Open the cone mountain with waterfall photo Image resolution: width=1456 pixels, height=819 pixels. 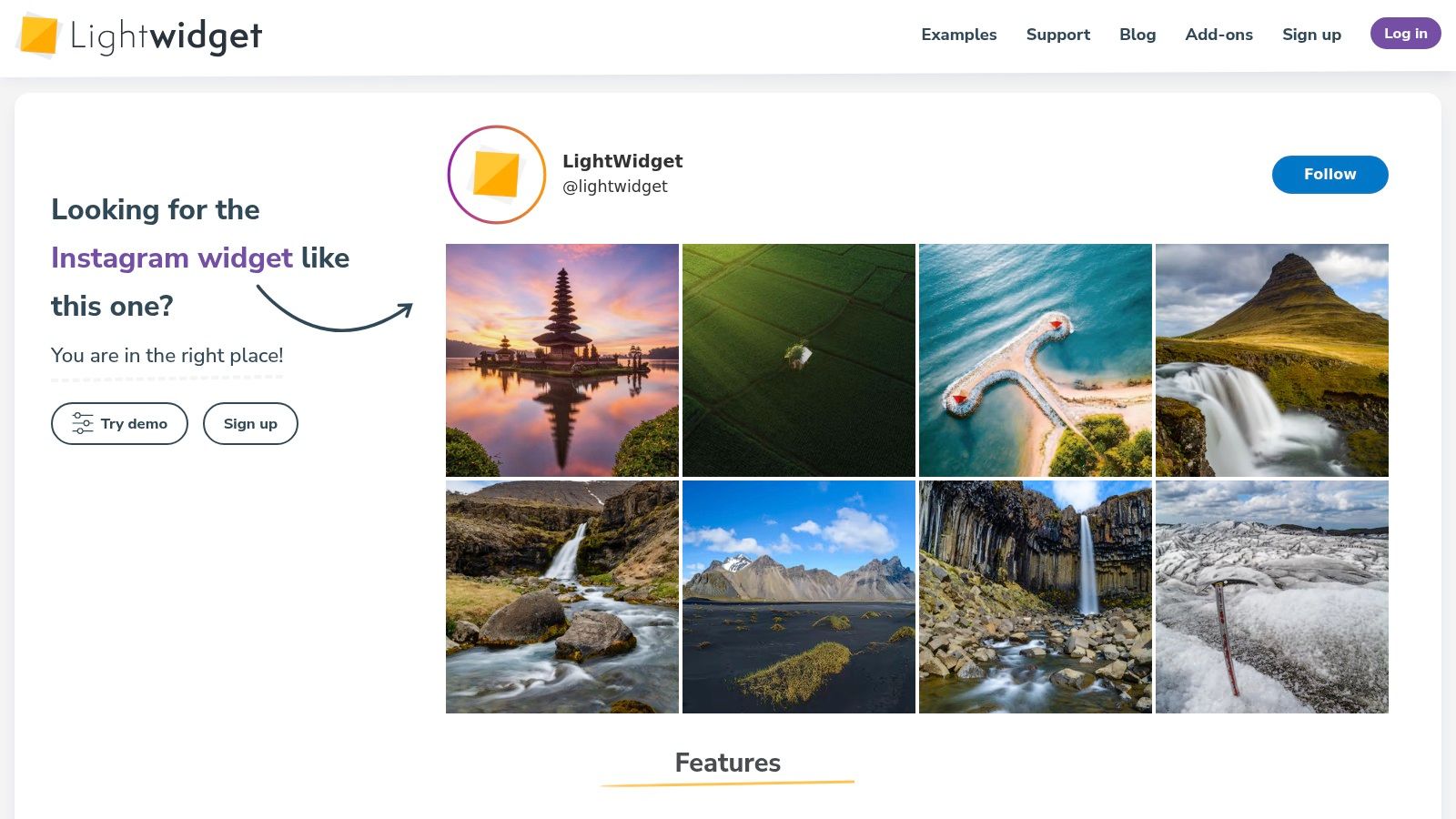[1272, 360]
